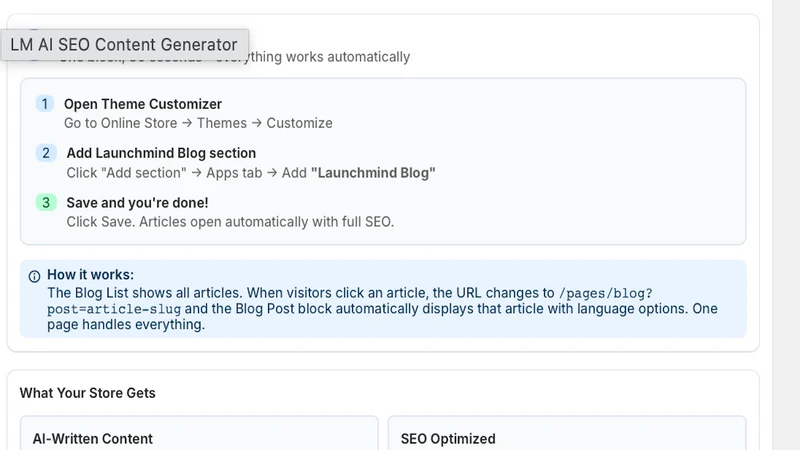Click the LM AI SEO Content Generator tooltip

124,45
